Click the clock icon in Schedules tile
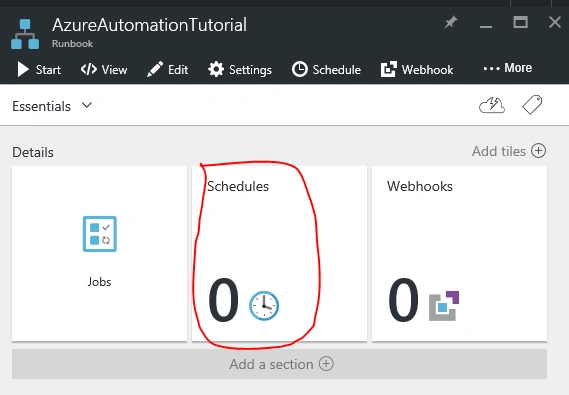 click(x=264, y=306)
